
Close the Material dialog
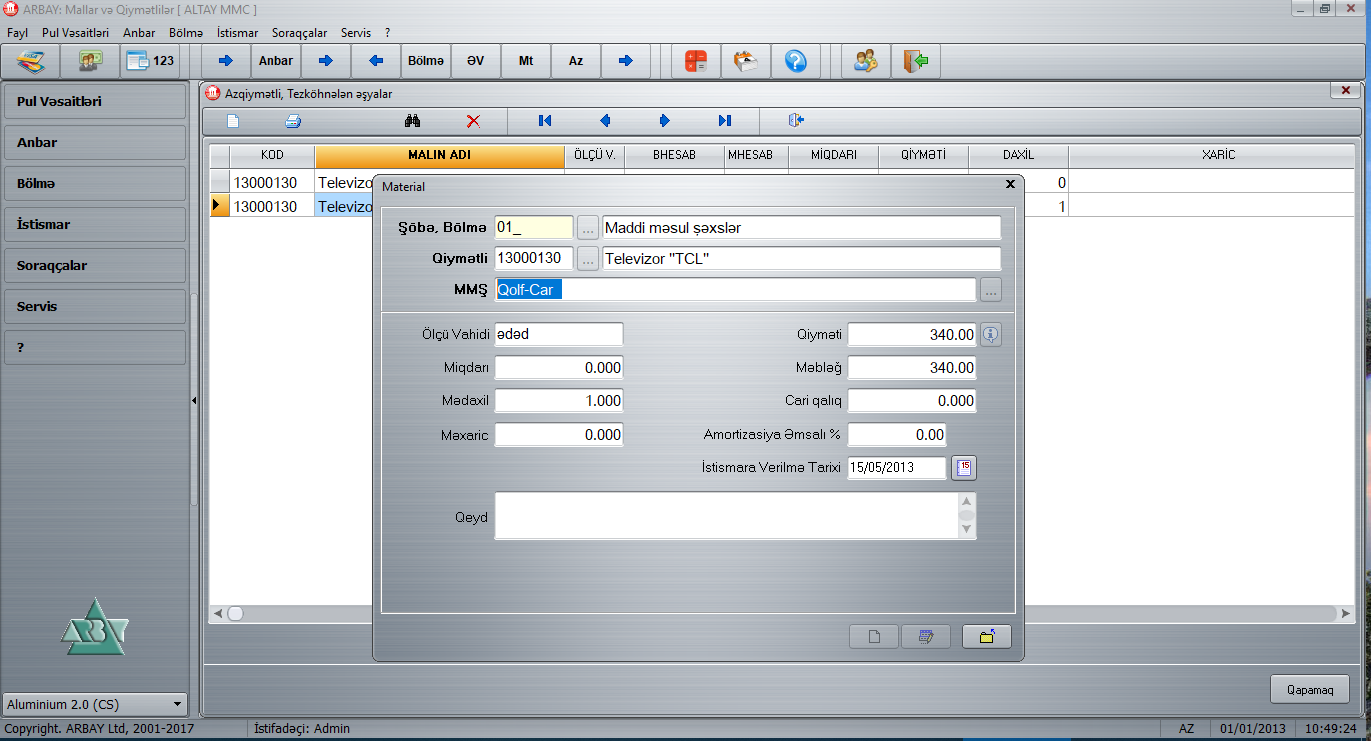[x=1010, y=185]
